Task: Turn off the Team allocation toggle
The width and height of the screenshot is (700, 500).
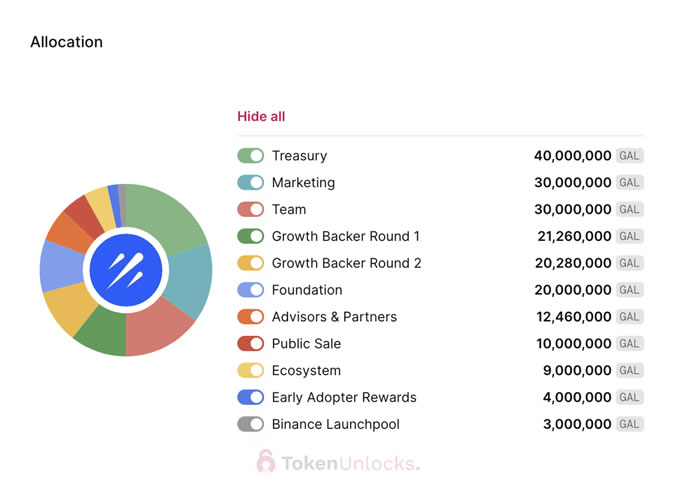Action: (250, 210)
